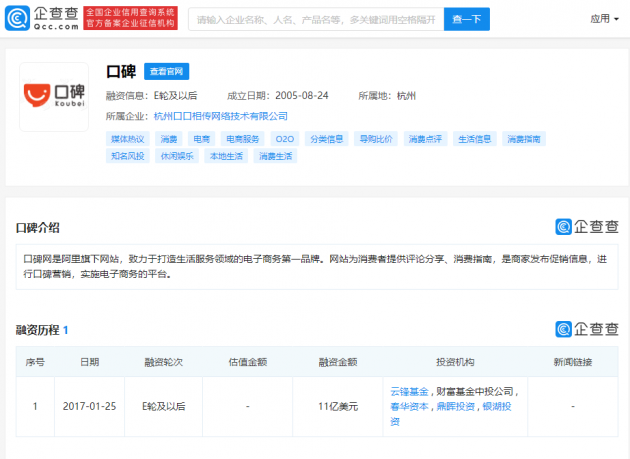Open the 杭州口口相传网络技术有限公司 link
Viewport: 630px width, 459px height.
(x=221, y=116)
